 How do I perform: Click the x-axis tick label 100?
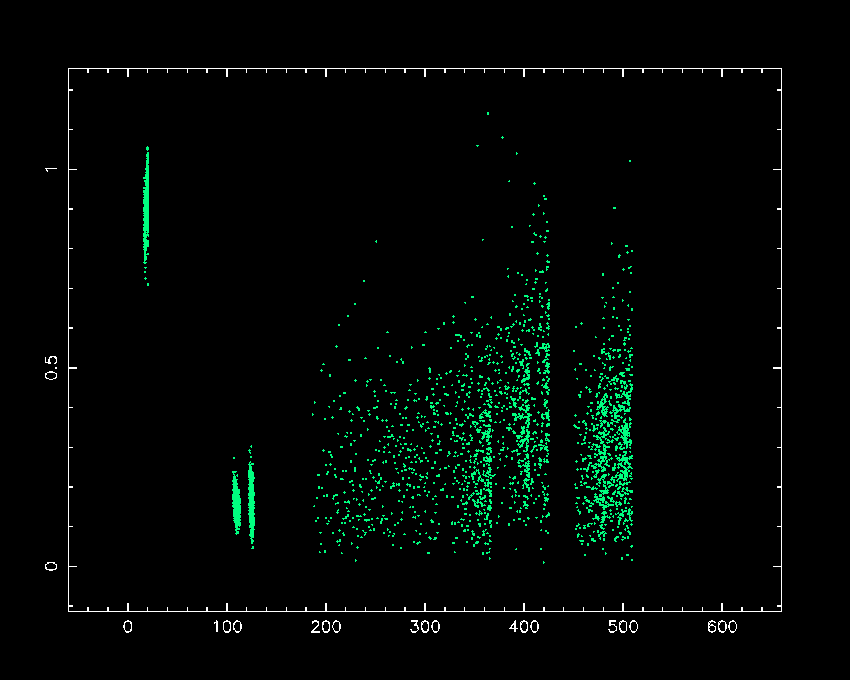pyautogui.click(x=227, y=627)
